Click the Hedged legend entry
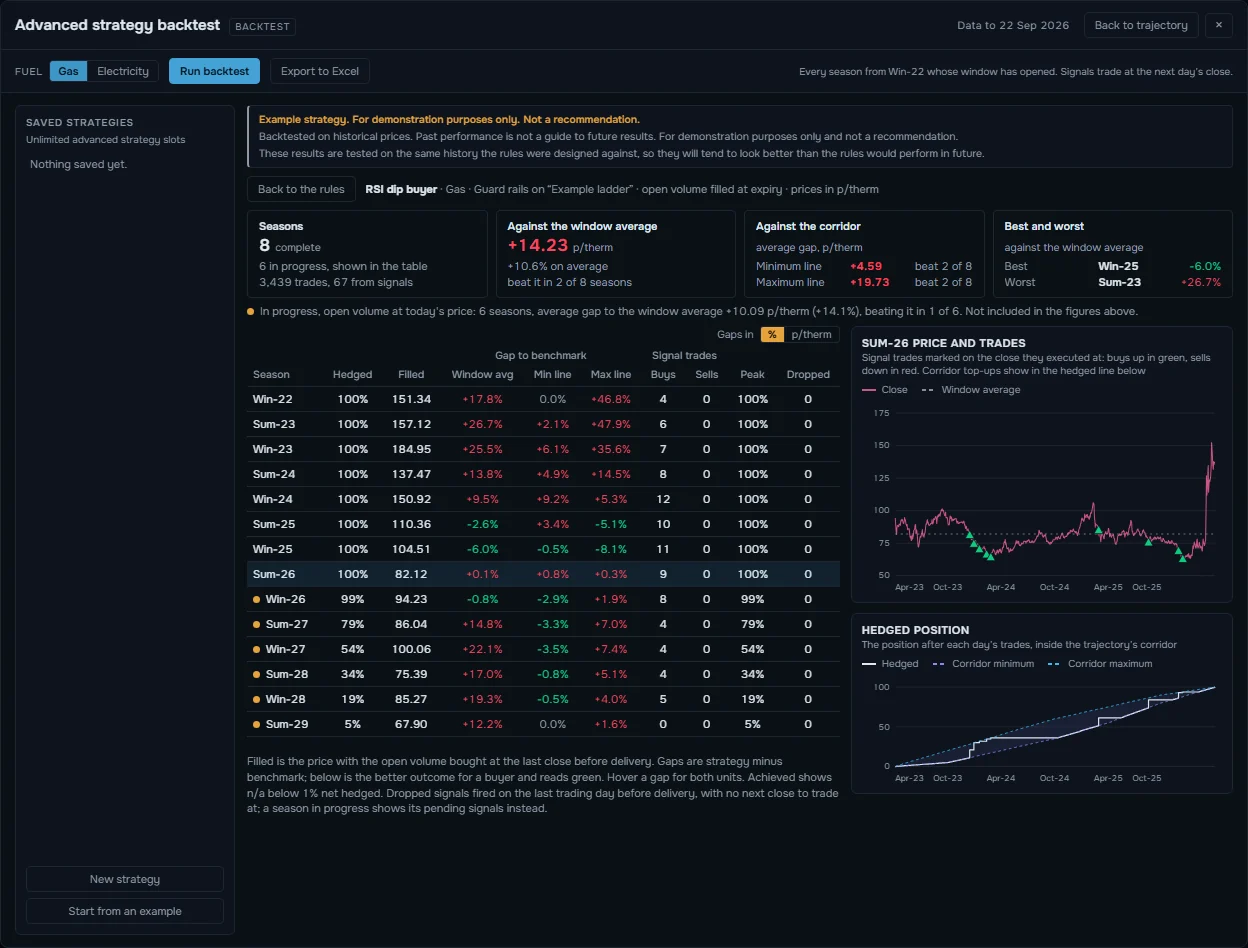 (890, 664)
